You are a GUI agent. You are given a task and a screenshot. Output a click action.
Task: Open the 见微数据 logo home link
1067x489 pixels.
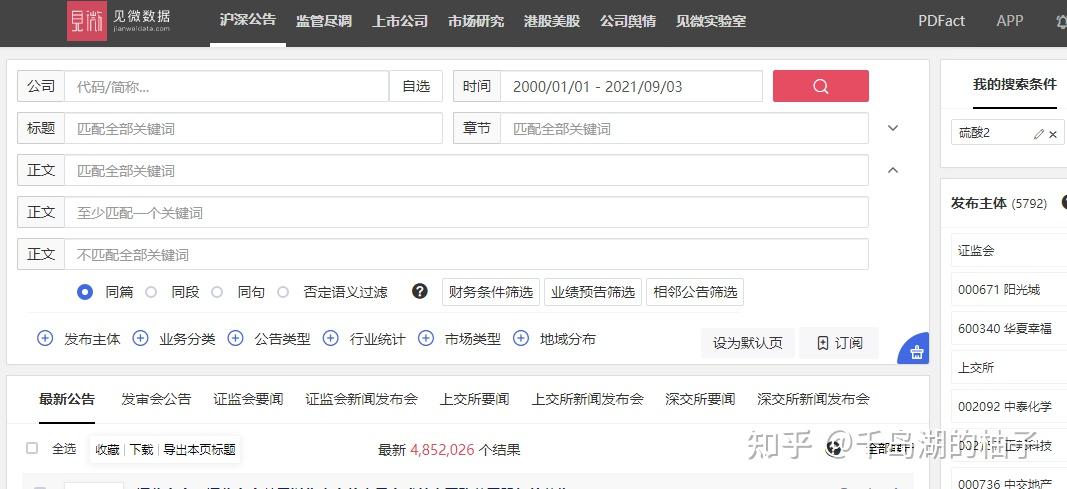coord(119,20)
